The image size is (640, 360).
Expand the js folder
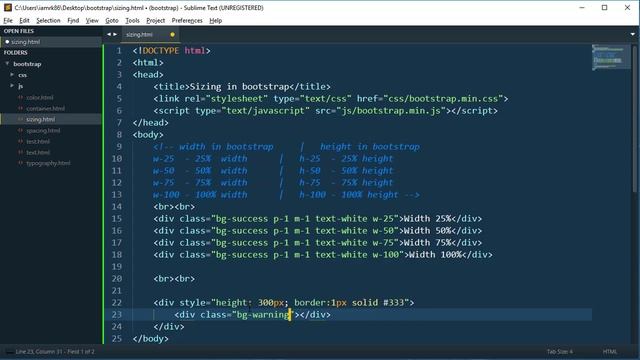click(x=12, y=86)
